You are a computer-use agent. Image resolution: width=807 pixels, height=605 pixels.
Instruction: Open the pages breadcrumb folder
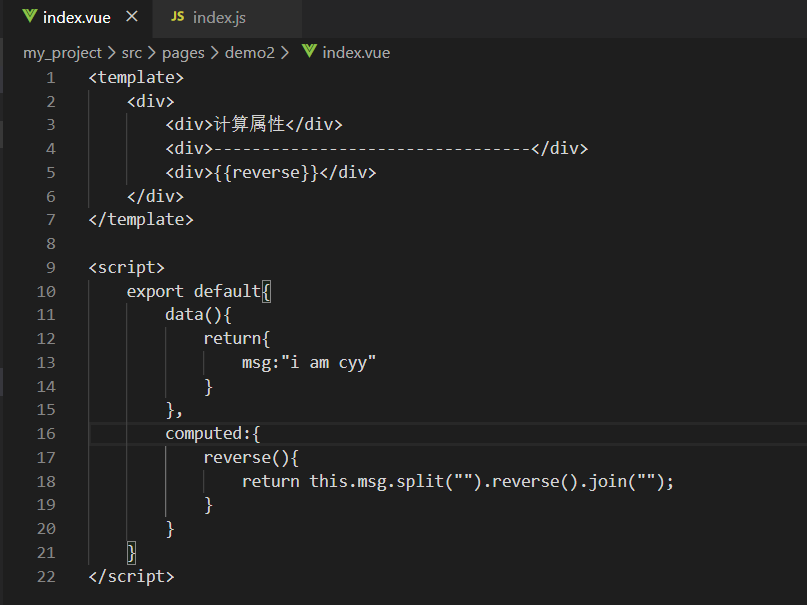click(x=182, y=53)
